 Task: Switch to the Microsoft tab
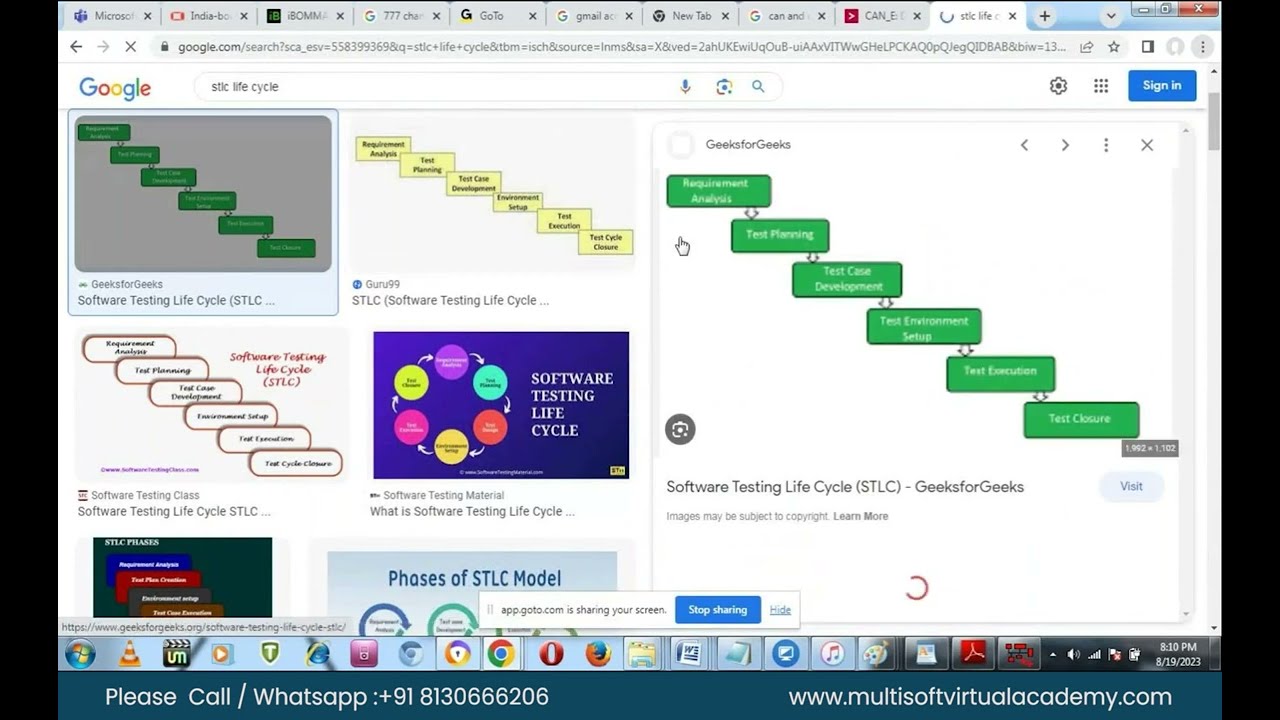112,16
